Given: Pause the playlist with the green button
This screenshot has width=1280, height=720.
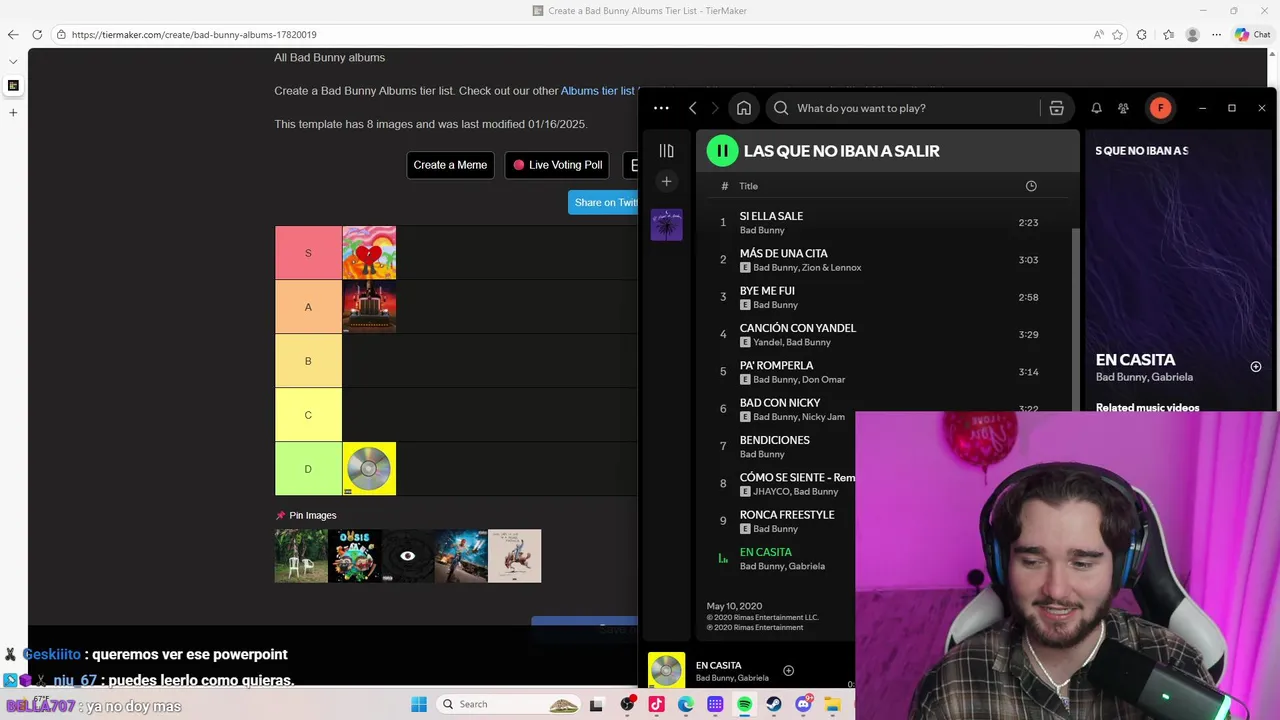Looking at the screenshot, I should (x=722, y=151).
